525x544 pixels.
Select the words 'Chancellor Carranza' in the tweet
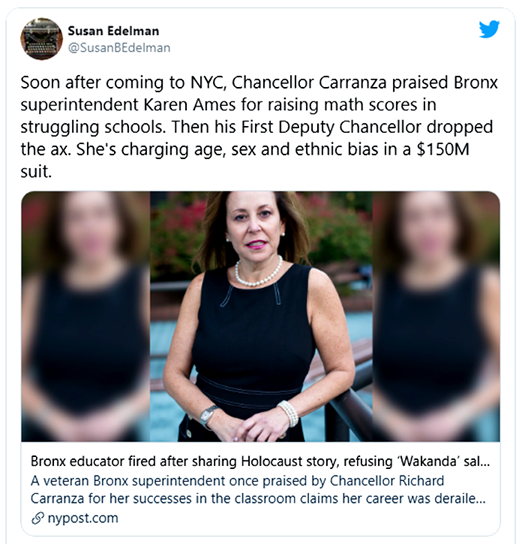[x=309, y=83]
